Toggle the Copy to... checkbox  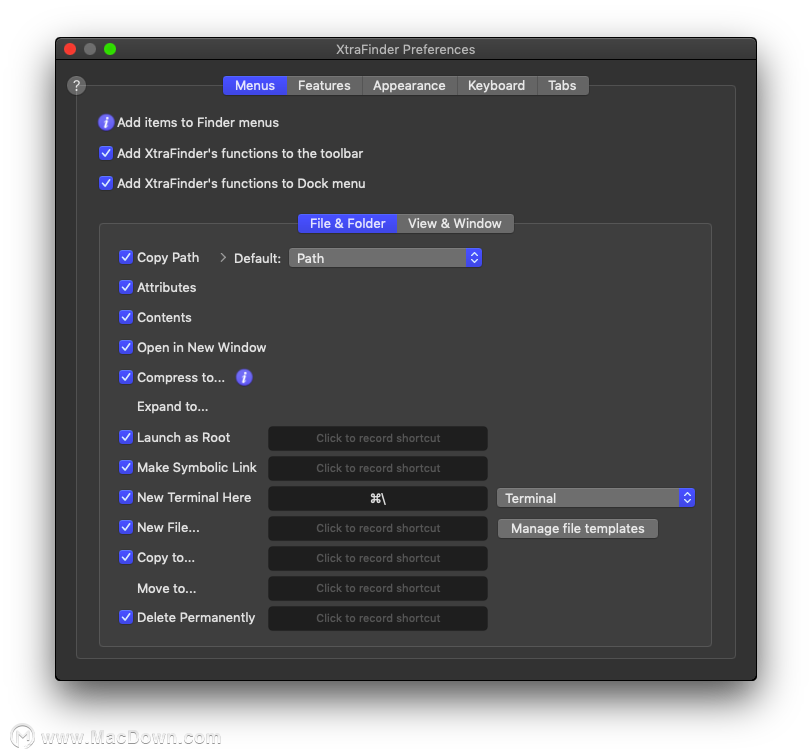126,557
